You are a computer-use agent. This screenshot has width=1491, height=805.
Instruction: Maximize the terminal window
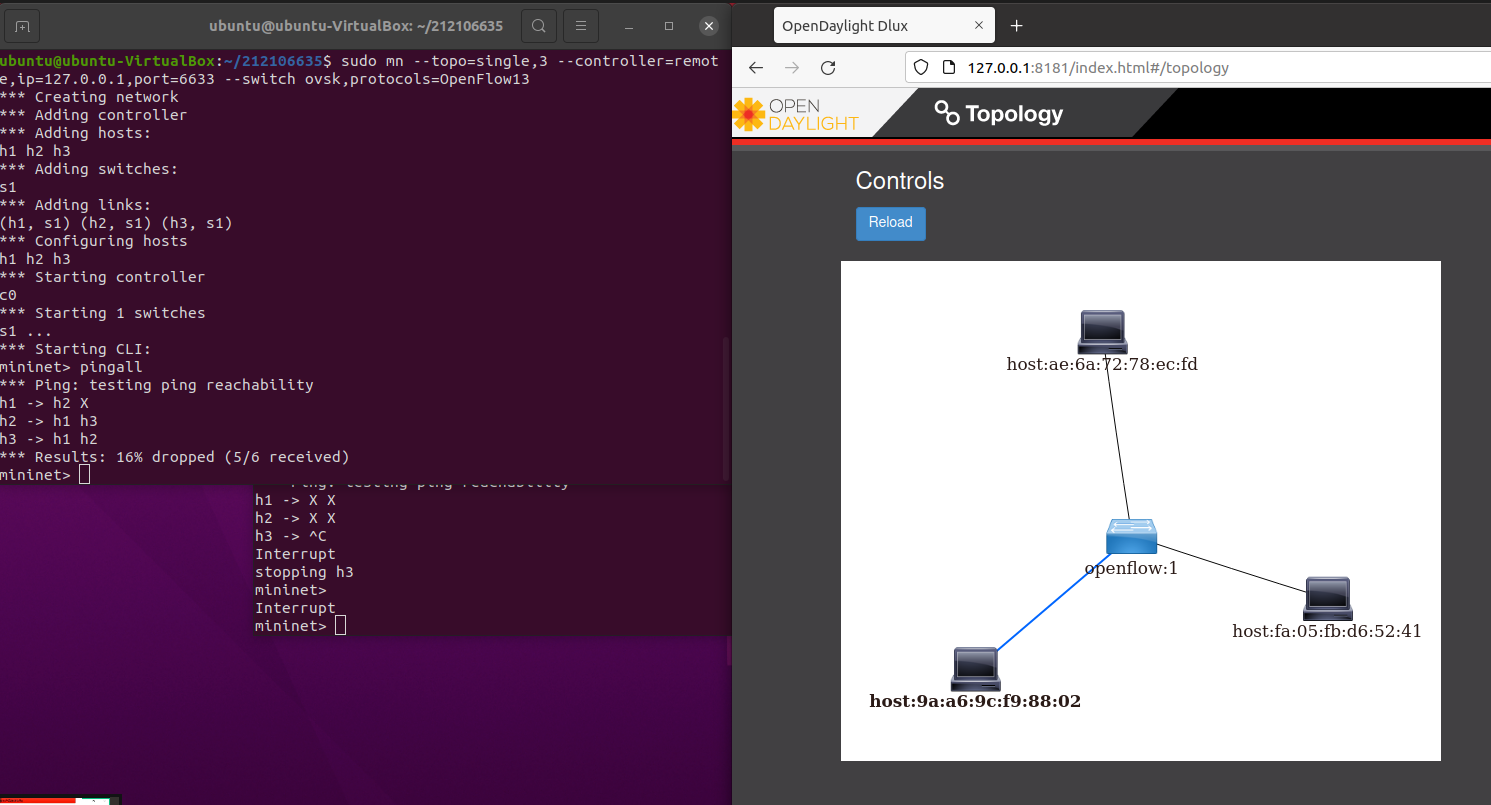pos(669,26)
